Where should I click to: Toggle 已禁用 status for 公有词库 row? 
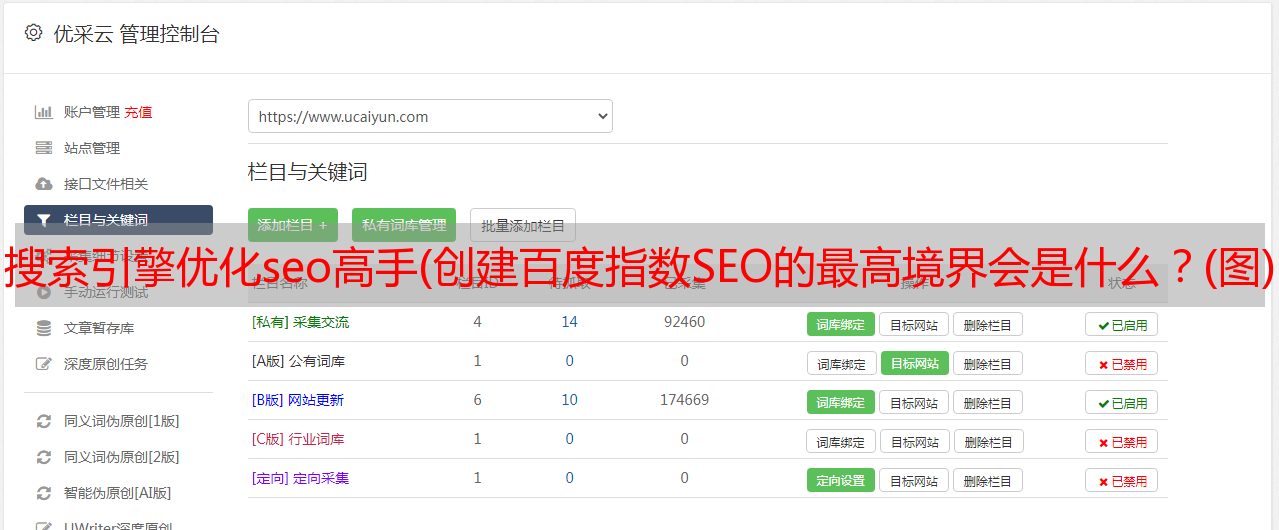(1121, 364)
